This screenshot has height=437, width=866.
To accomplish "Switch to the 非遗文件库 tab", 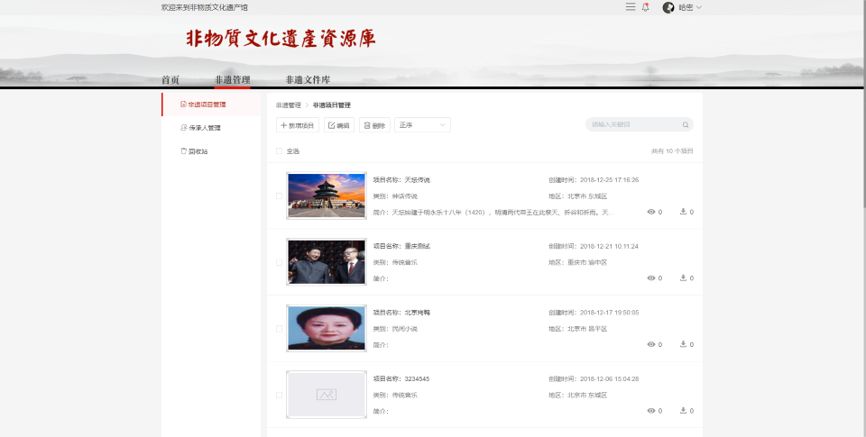I will pyautogui.click(x=307, y=80).
